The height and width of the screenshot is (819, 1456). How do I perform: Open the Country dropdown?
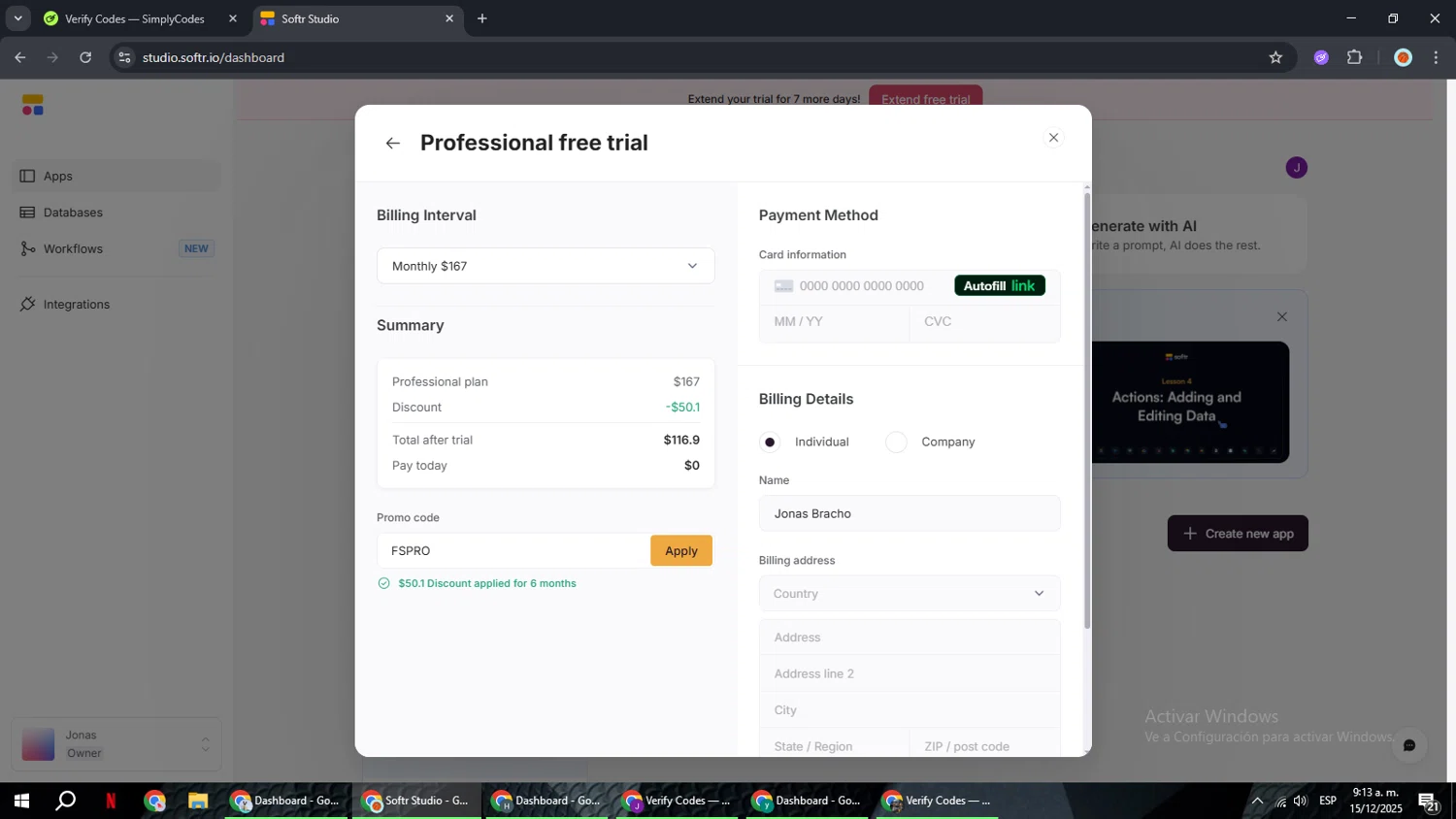pos(910,594)
